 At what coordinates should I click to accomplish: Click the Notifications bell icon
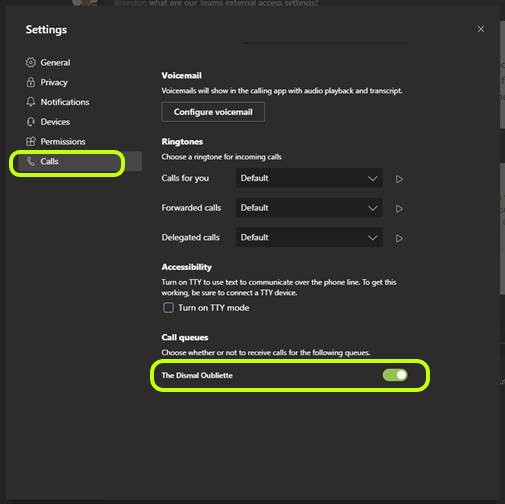click(31, 102)
